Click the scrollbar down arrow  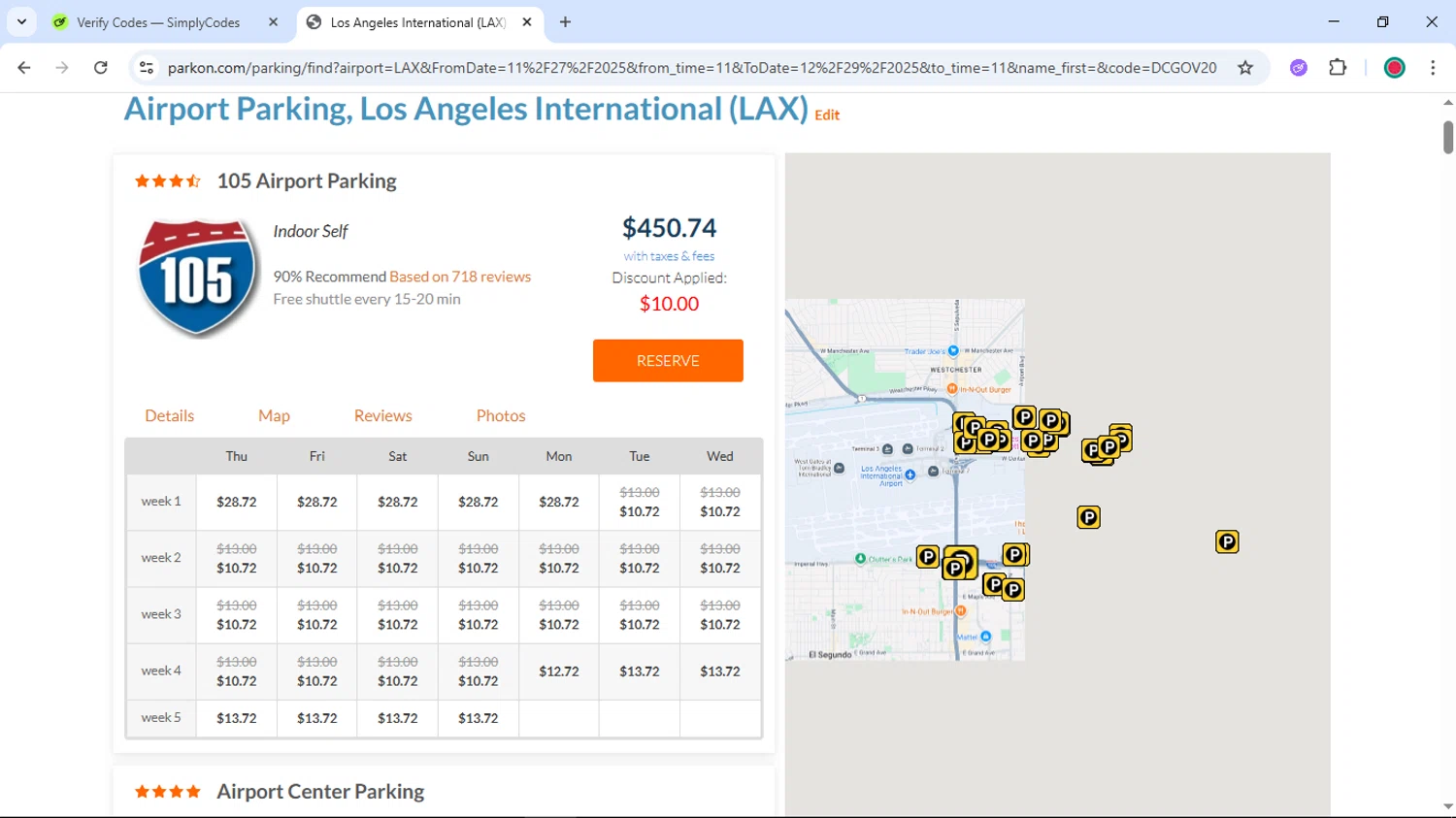coord(1448,807)
